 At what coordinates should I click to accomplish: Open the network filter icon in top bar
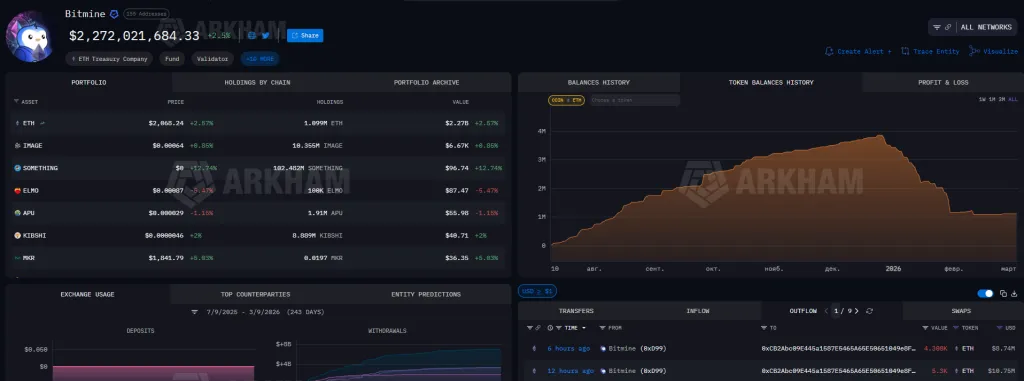(x=936, y=27)
